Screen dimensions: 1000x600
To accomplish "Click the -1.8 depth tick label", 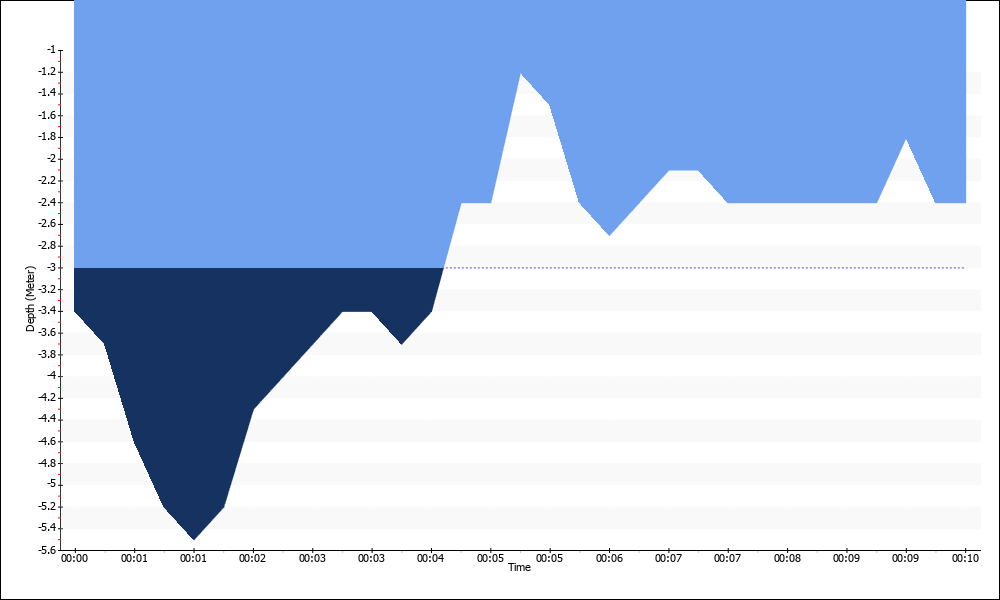I will (48, 136).
